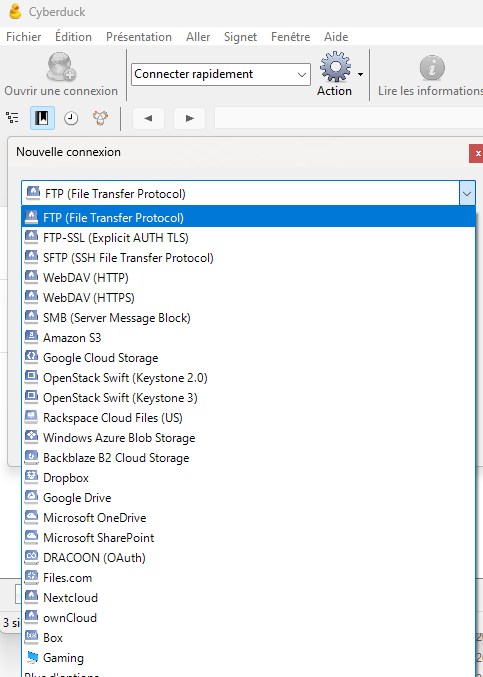
Task: Open the Signet menu
Action: coord(240,37)
